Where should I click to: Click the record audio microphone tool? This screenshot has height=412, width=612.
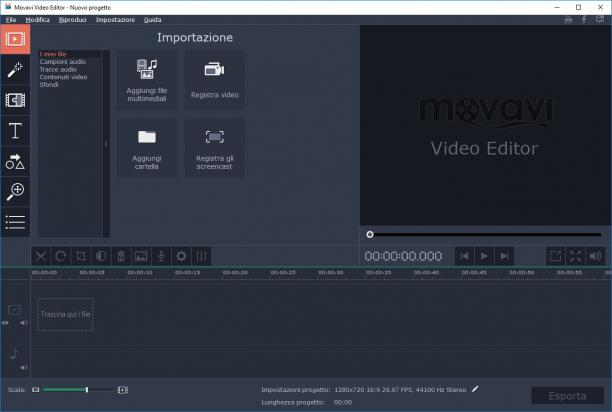[x=161, y=256]
